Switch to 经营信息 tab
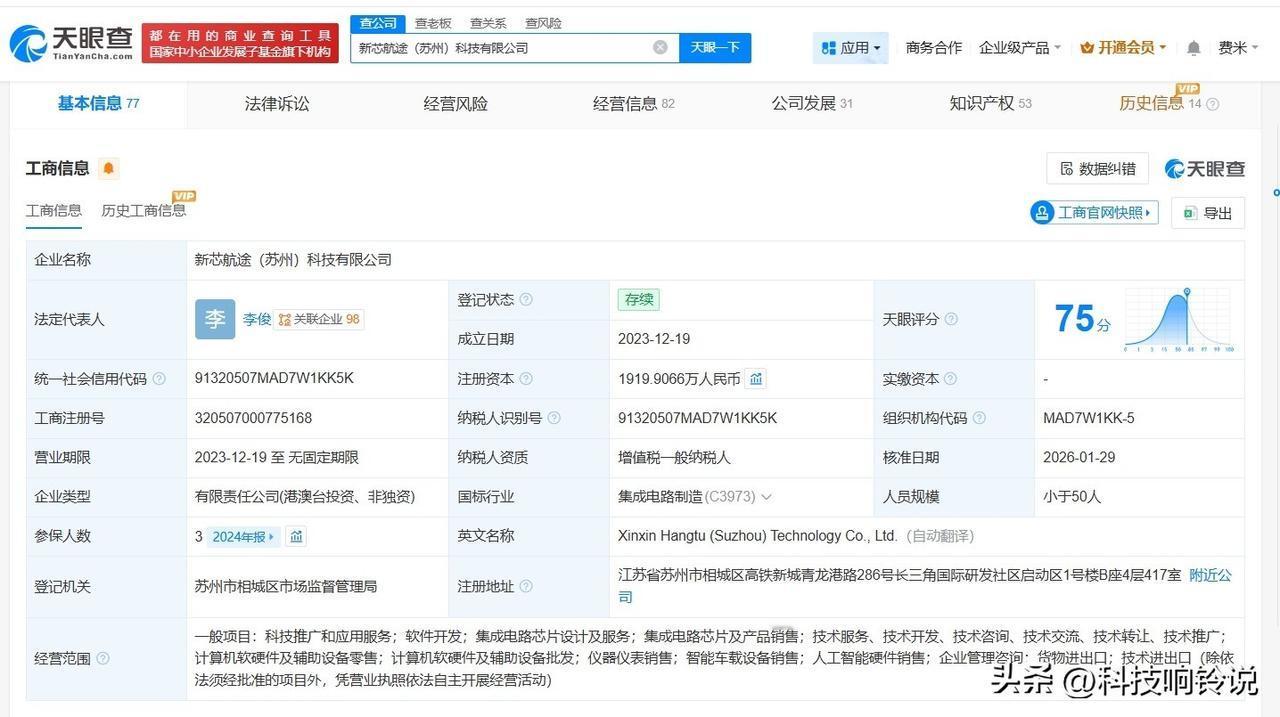Image resolution: width=1280 pixels, height=717 pixels. pos(633,103)
